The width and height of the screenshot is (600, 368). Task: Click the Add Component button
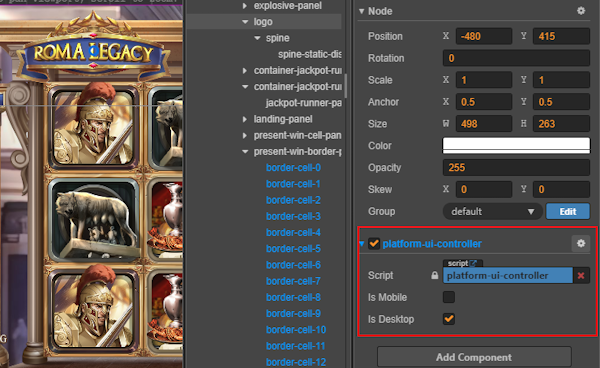pos(474,357)
